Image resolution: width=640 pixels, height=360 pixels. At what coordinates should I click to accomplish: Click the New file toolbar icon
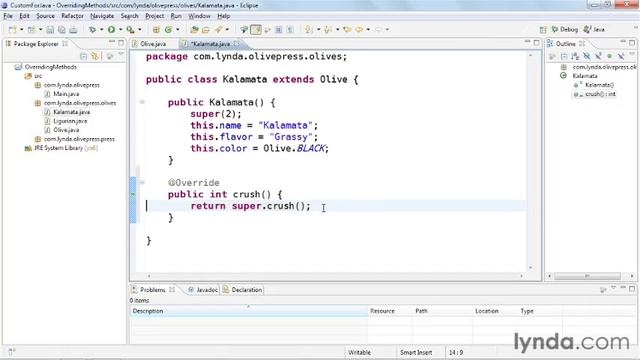point(13,29)
